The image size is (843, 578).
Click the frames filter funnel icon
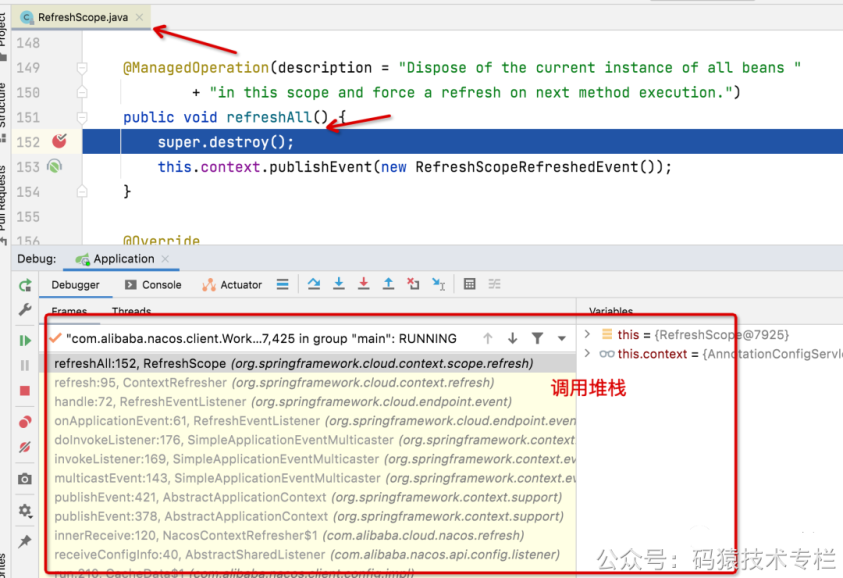click(x=537, y=338)
